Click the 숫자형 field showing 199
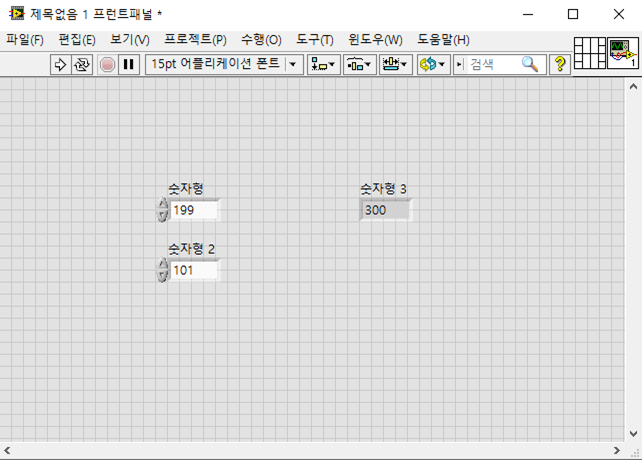Image resolution: width=642 pixels, height=460 pixels. click(194, 210)
